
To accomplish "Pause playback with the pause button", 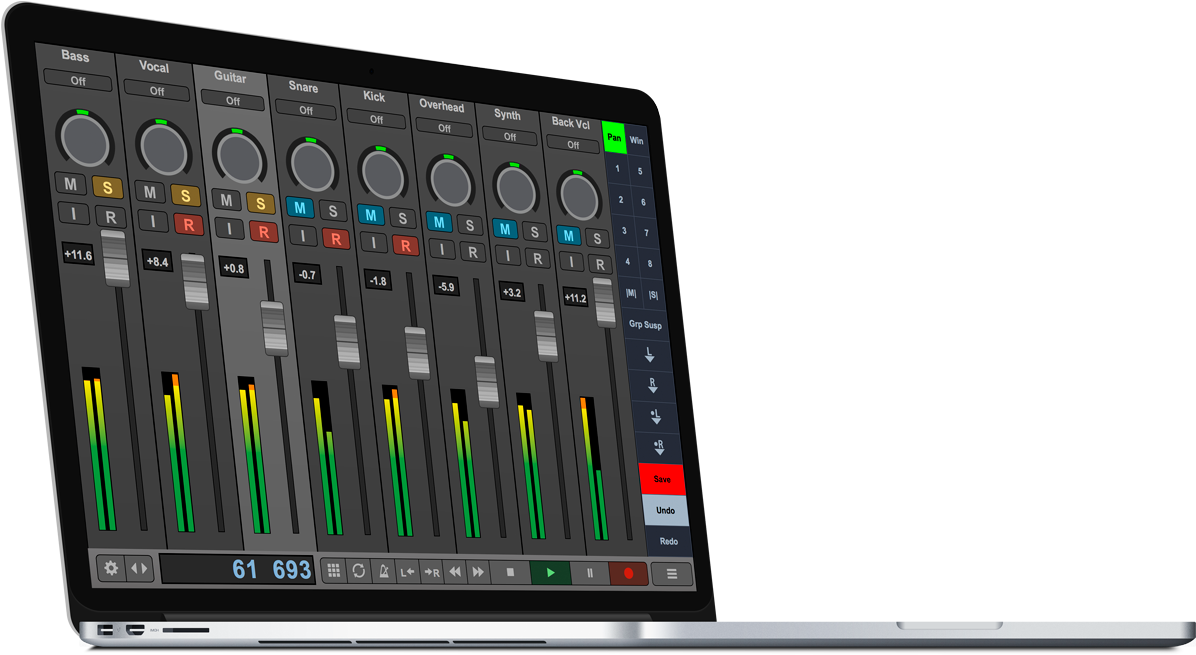I will [590, 573].
